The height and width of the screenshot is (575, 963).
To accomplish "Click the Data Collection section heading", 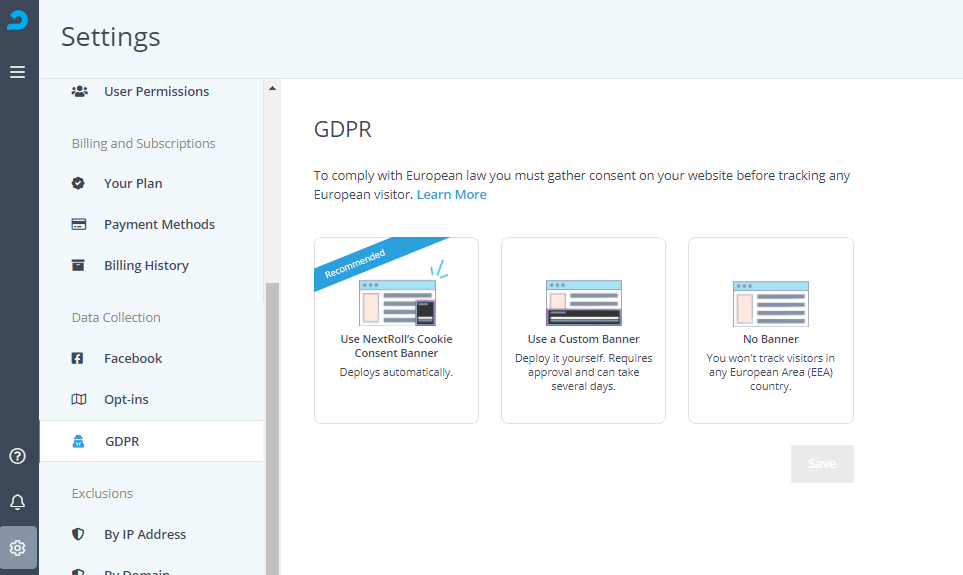I will click(116, 318).
